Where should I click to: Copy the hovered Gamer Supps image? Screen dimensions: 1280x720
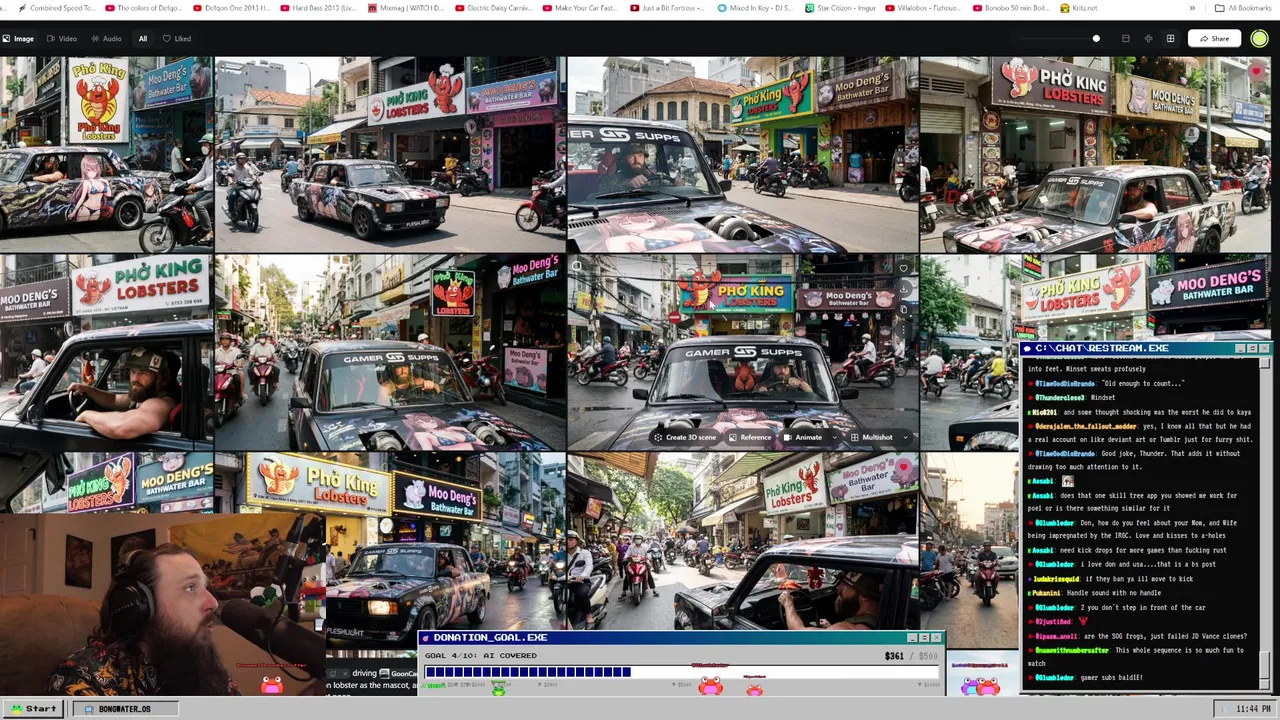[x=903, y=309]
